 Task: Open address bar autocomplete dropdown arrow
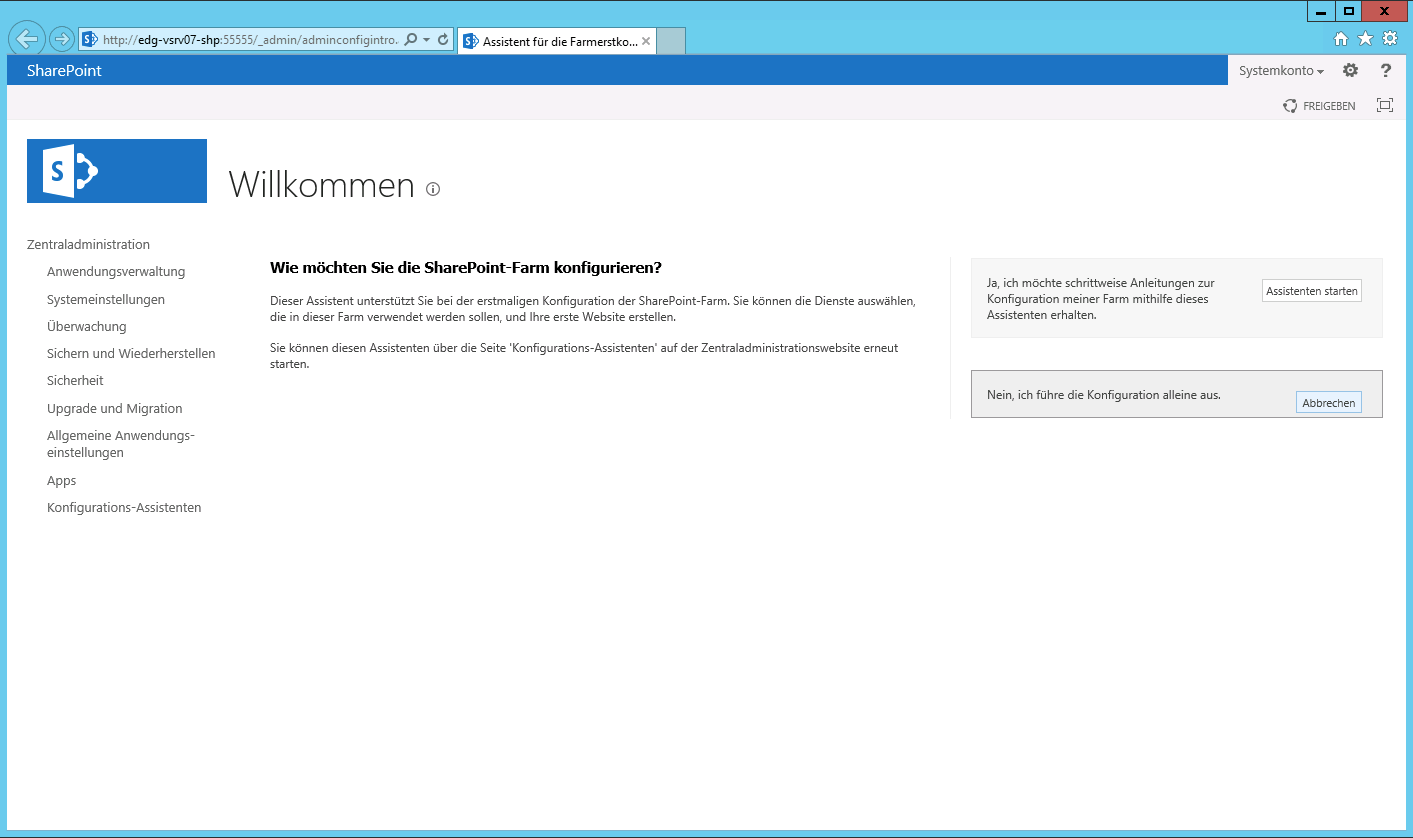[x=427, y=40]
